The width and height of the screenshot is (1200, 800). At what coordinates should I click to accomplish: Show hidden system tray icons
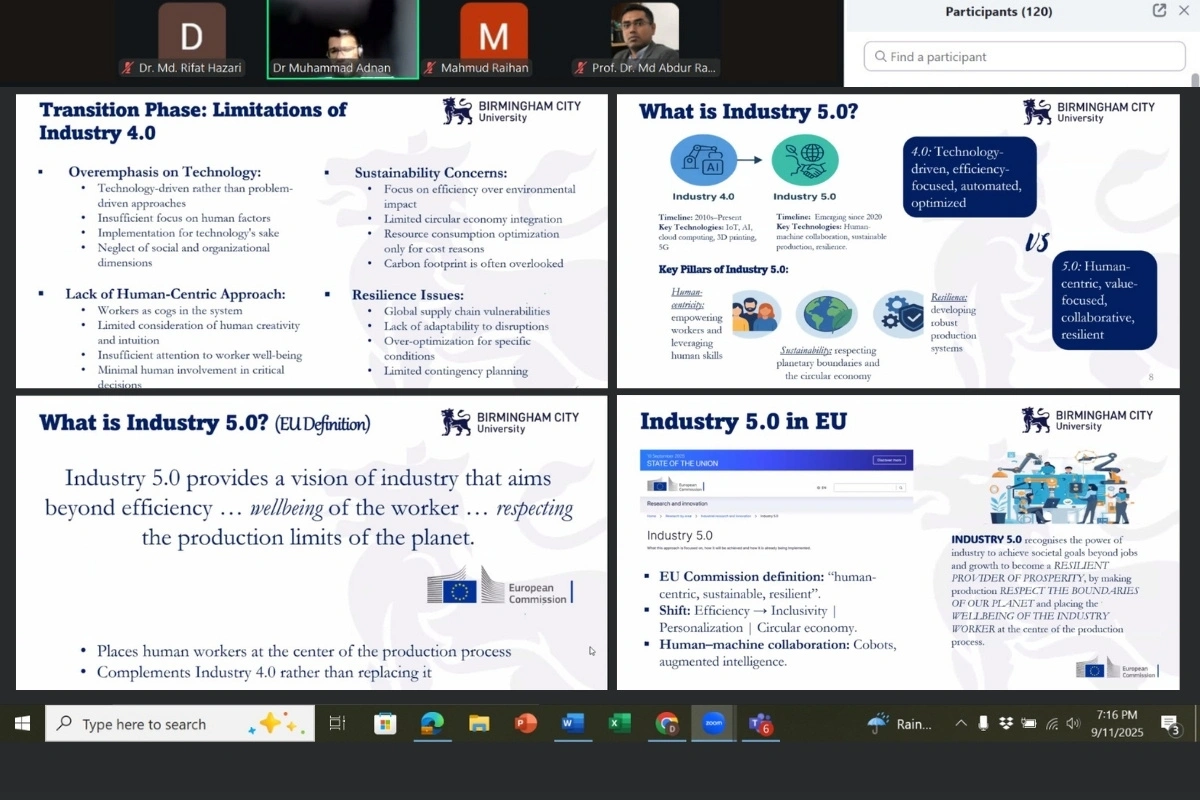pos(961,723)
